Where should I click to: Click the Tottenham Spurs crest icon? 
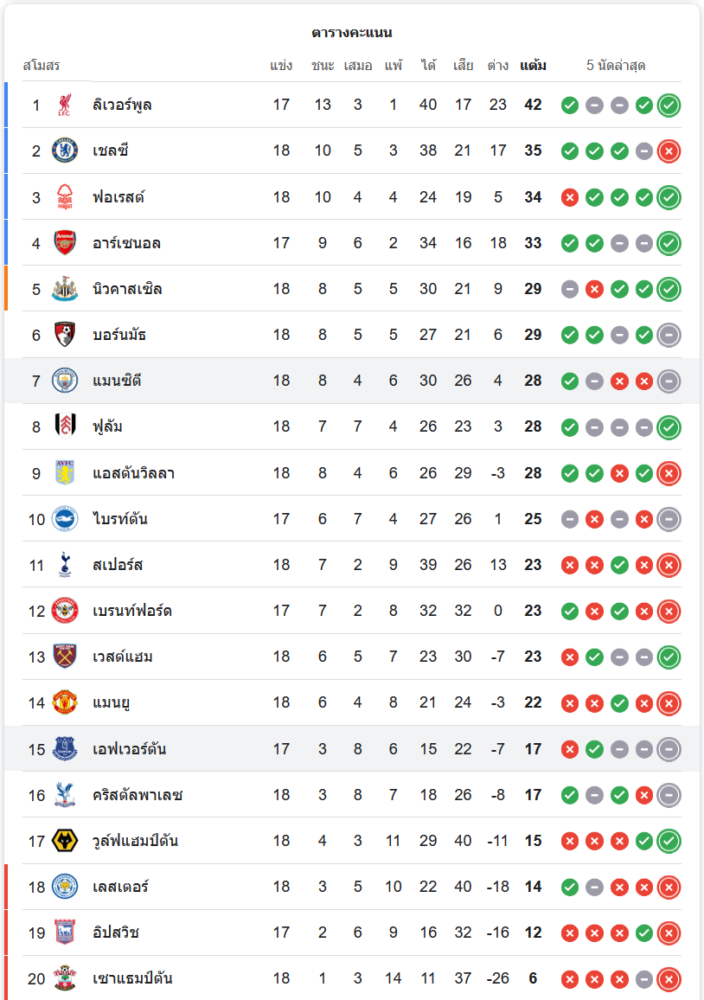pos(65,565)
